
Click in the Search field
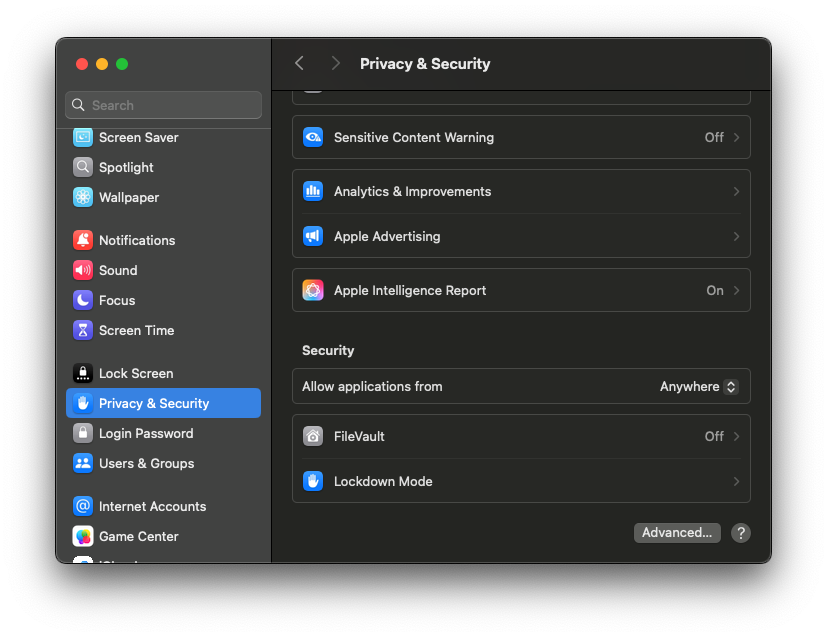[x=164, y=105]
